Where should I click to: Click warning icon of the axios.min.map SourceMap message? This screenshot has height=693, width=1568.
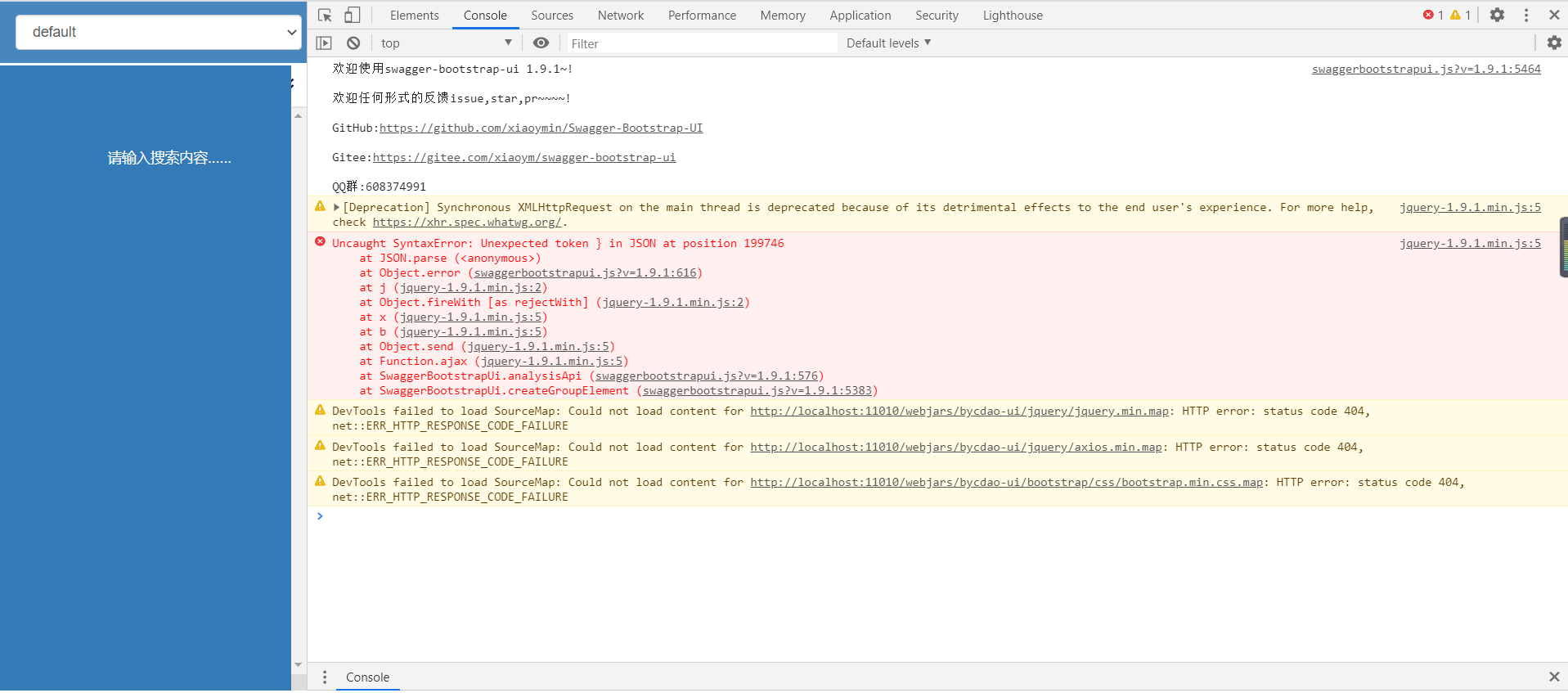(x=320, y=446)
